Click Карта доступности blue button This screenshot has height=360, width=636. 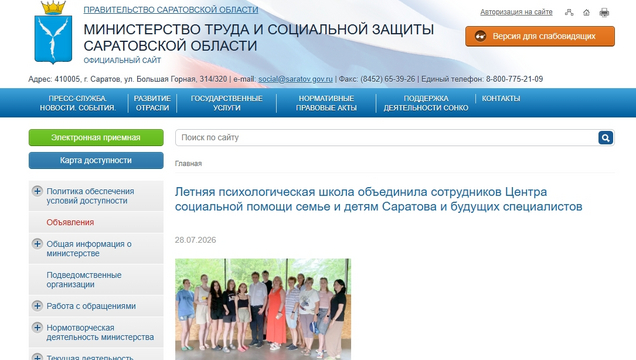[x=96, y=161]
